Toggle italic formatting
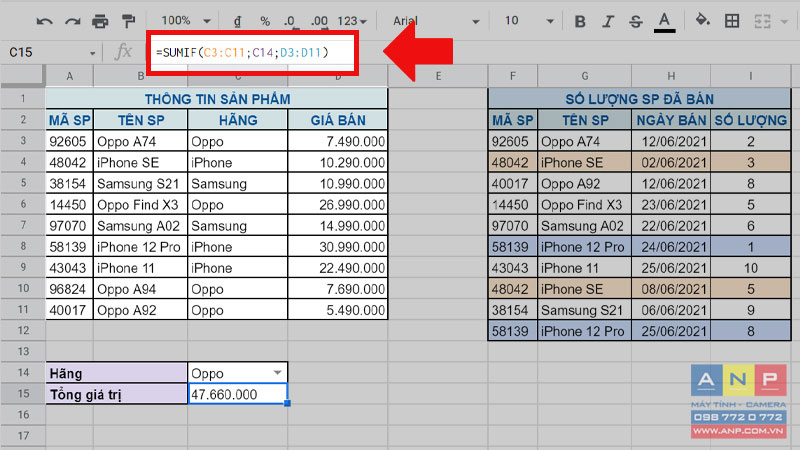Screen dimensions: 800x450 click(608, 21)
